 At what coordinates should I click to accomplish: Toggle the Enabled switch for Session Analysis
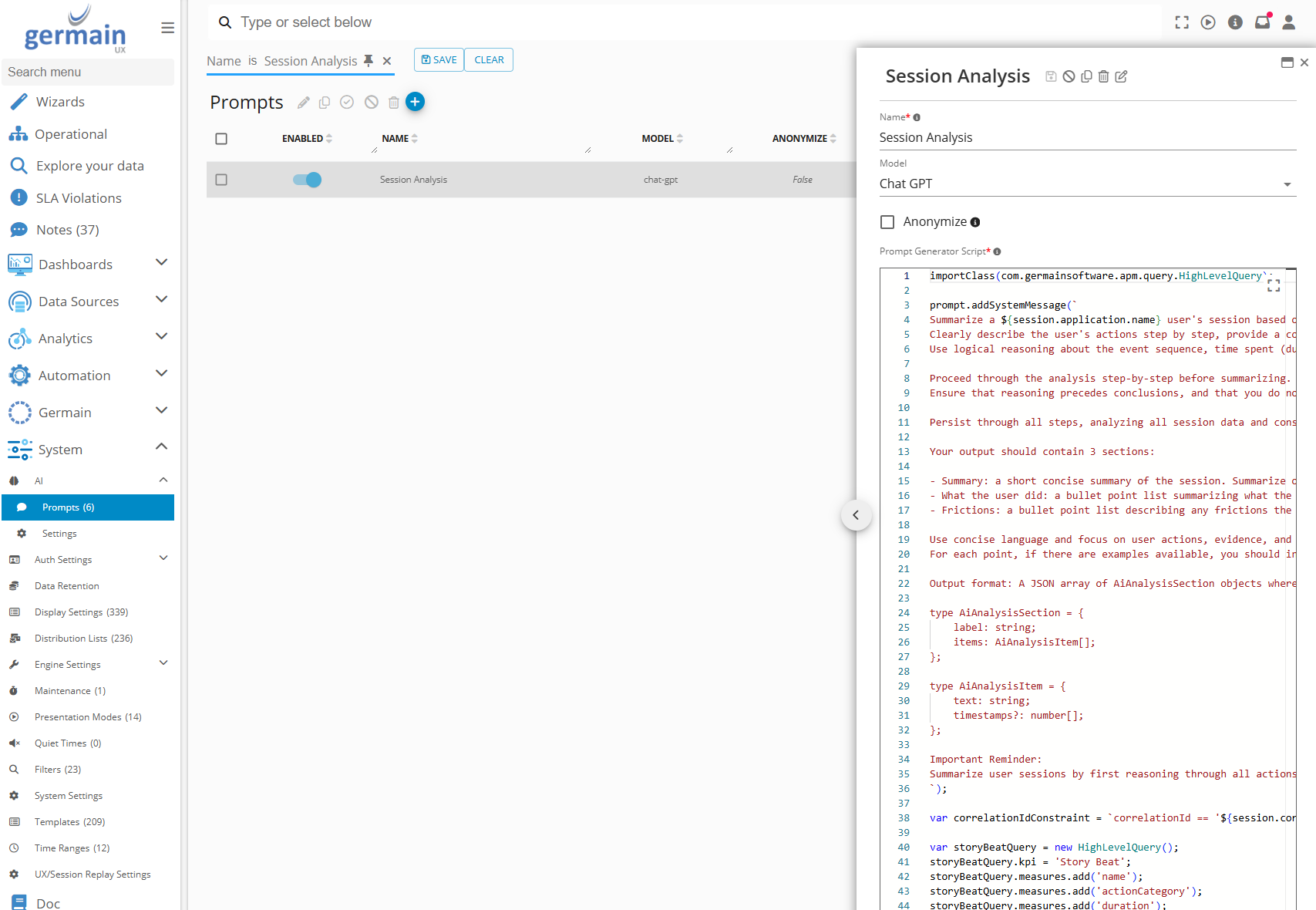click(307, 180)
